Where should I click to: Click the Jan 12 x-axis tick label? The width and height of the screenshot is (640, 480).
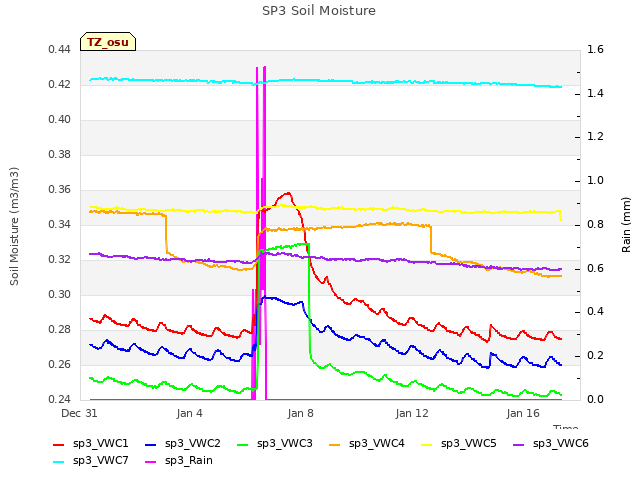(412, 413)
